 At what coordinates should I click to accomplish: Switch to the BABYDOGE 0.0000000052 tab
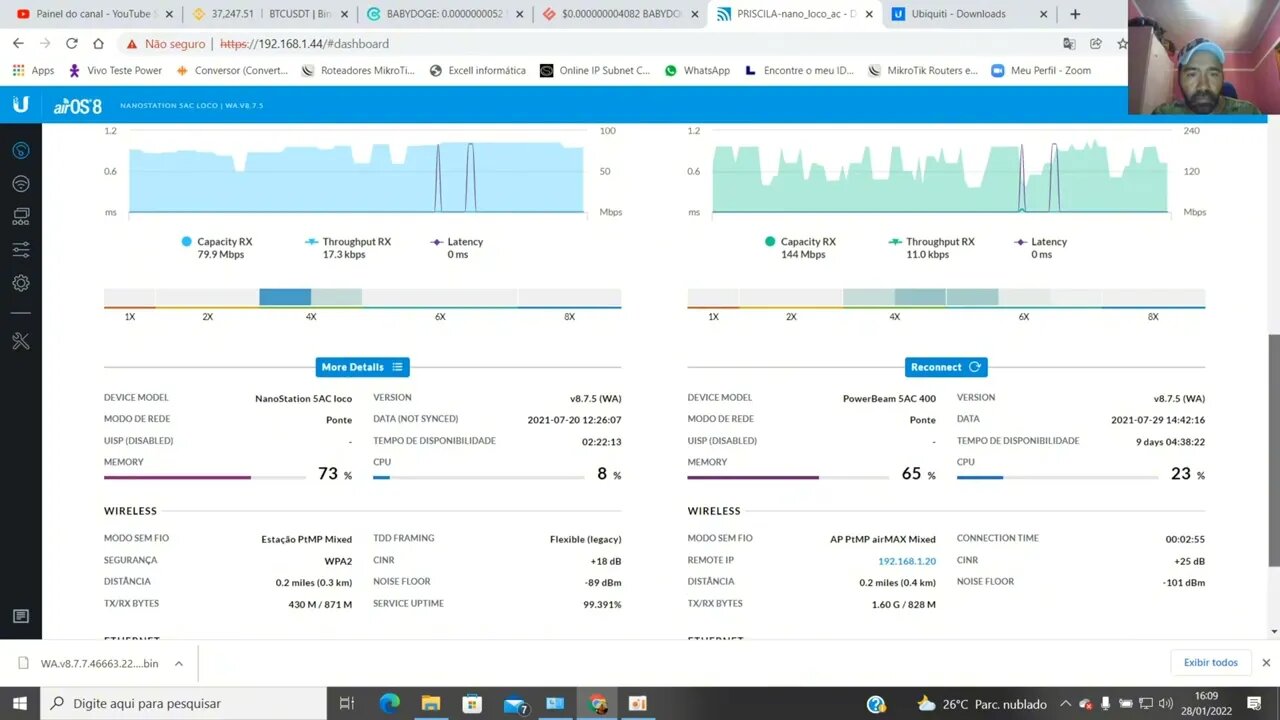tap(445, 14)
